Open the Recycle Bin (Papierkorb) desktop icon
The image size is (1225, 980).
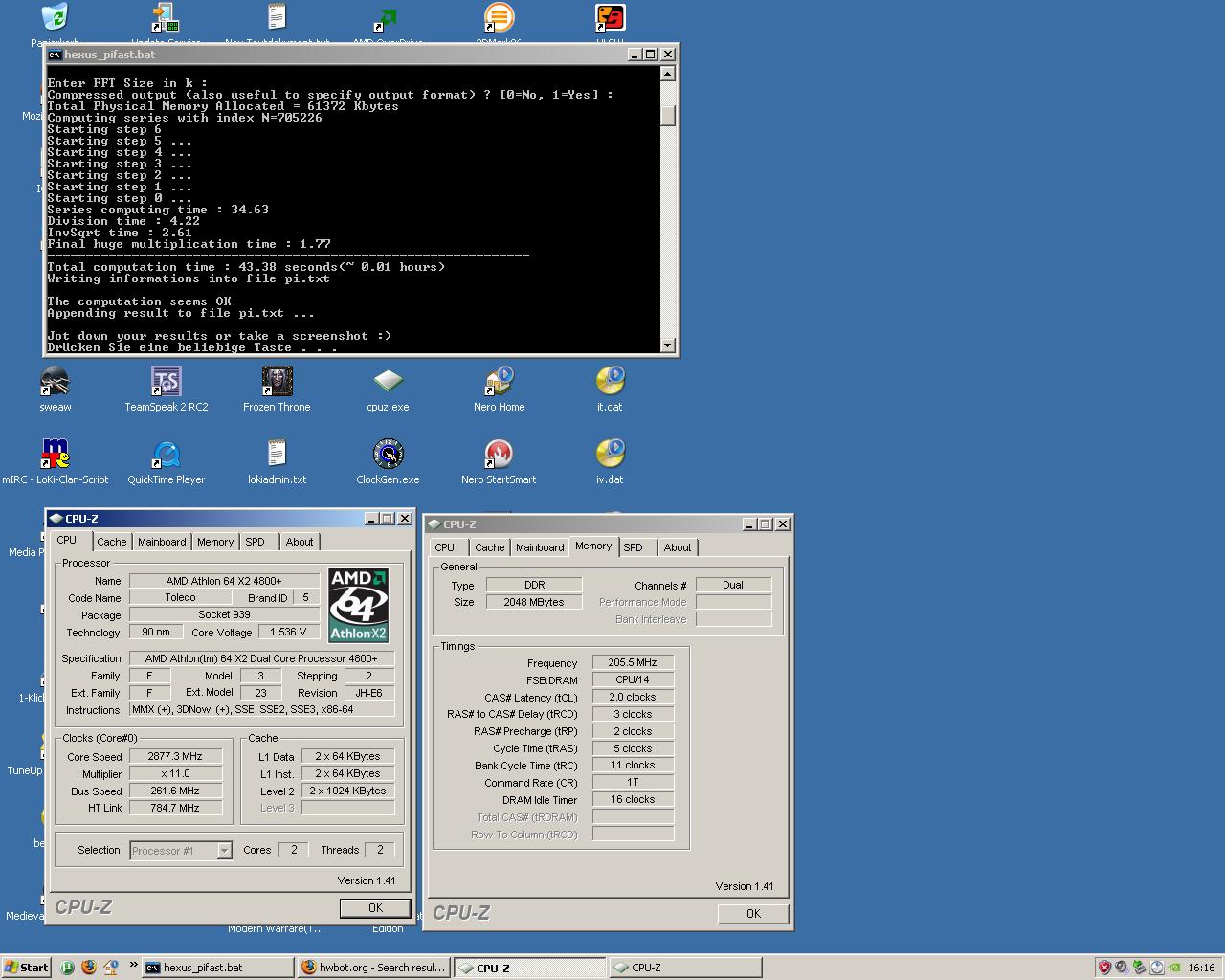[56, 17]
